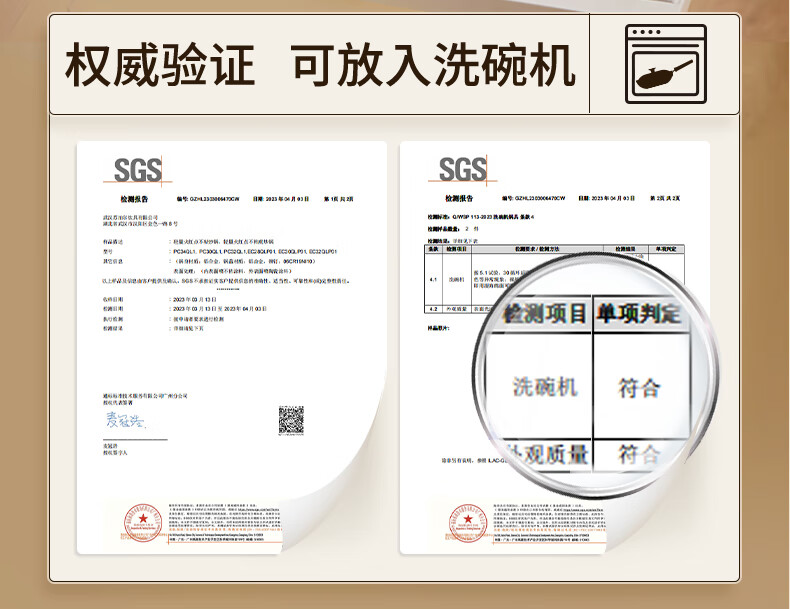Click the left SGS report page thumbnail
Image resolution: width=790 pixels, height=609 pixels.
[x=232, y=348]
